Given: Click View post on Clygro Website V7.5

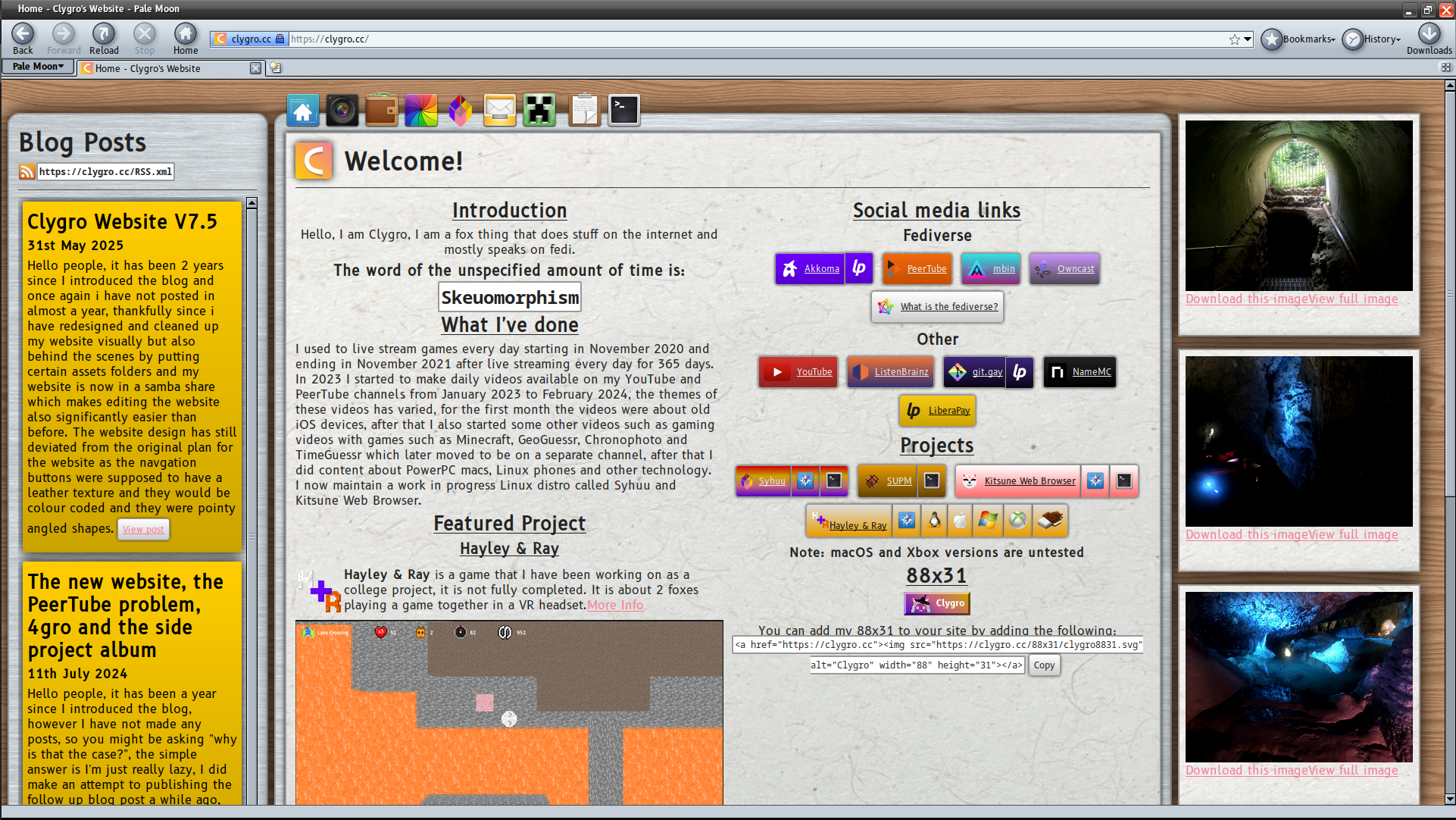Looking at the screenshot, I should pyautogui.click(x=143, y=530).
